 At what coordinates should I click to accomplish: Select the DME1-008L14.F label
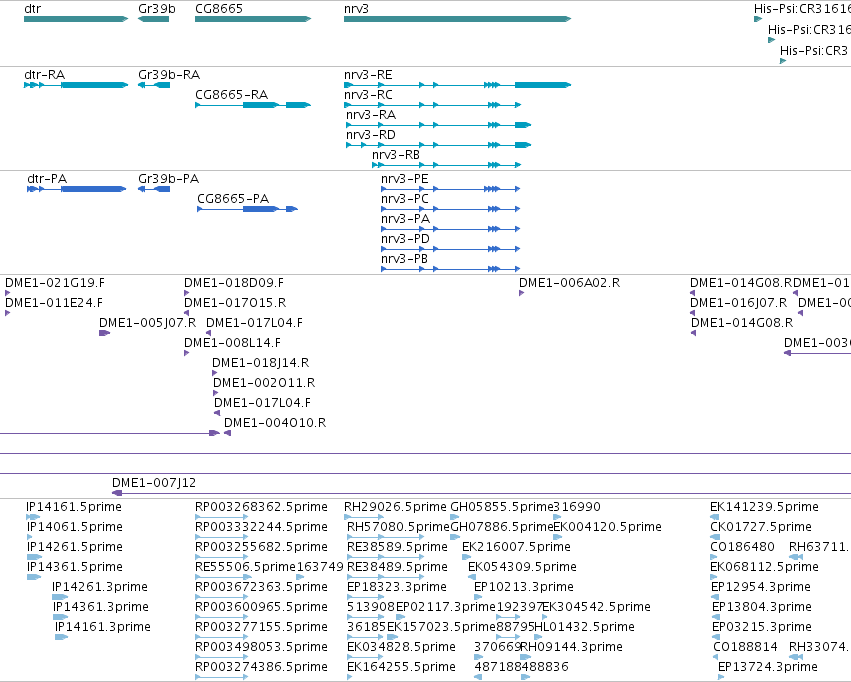point(232,343)
